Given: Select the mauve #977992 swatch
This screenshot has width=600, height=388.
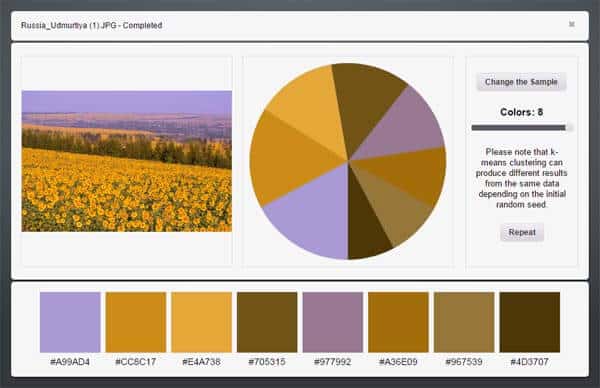Looking at the screenshot, I should (x=333, y=322).
